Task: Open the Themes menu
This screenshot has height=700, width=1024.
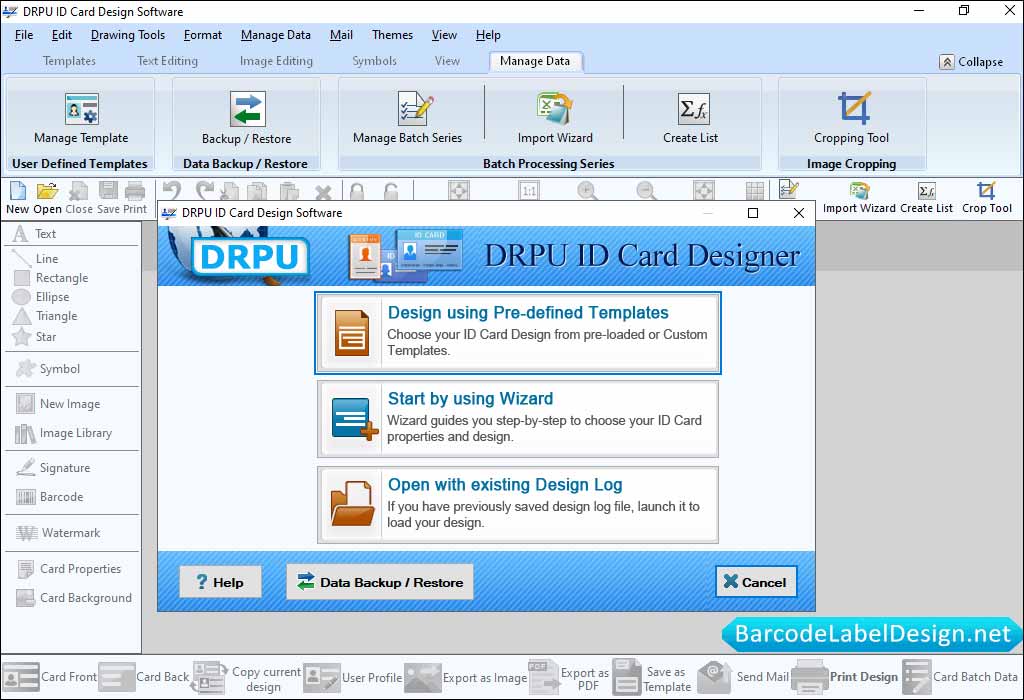Action: click(x=392, y=35)
